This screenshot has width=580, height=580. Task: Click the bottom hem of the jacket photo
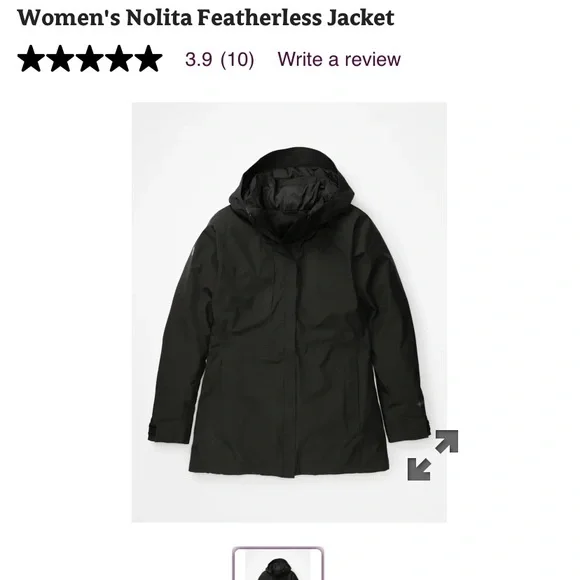point(289,467)
